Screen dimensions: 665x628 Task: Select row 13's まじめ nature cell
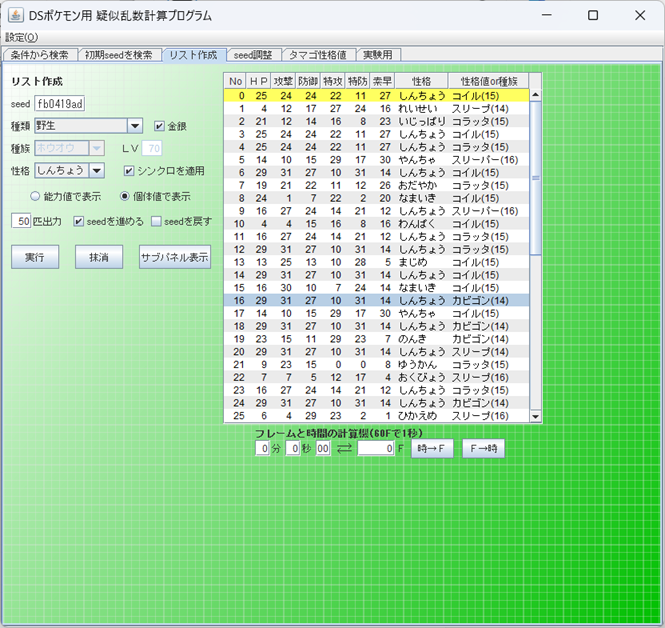pos(422,262)
